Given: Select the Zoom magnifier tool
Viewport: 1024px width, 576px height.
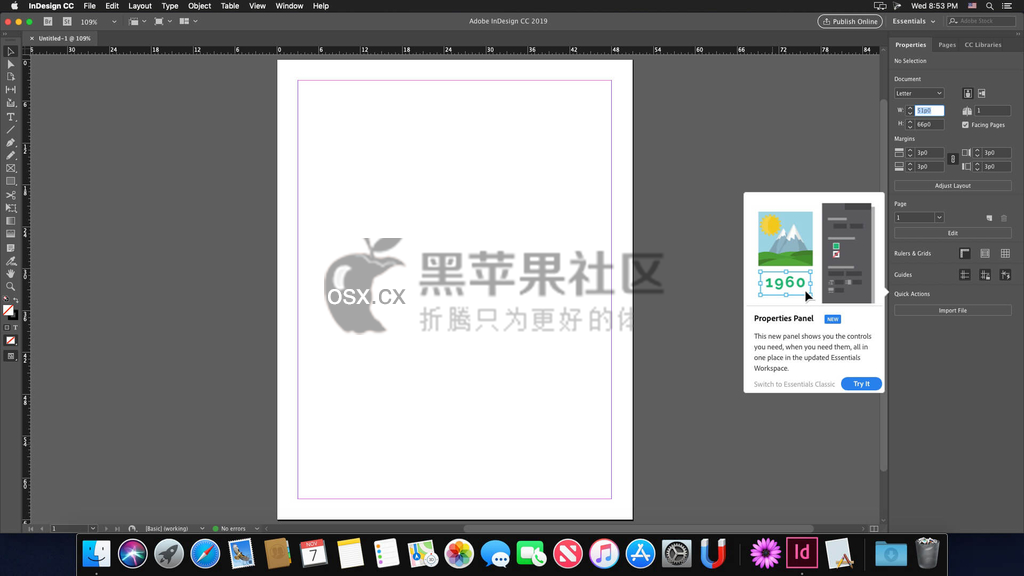Looking at the screenshot, I should pyautogui.click(x=10, y=287).
